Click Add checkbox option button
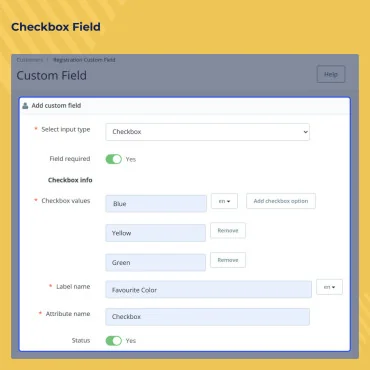370x370 pixels. pyautogui.click(x=281, y=201)
